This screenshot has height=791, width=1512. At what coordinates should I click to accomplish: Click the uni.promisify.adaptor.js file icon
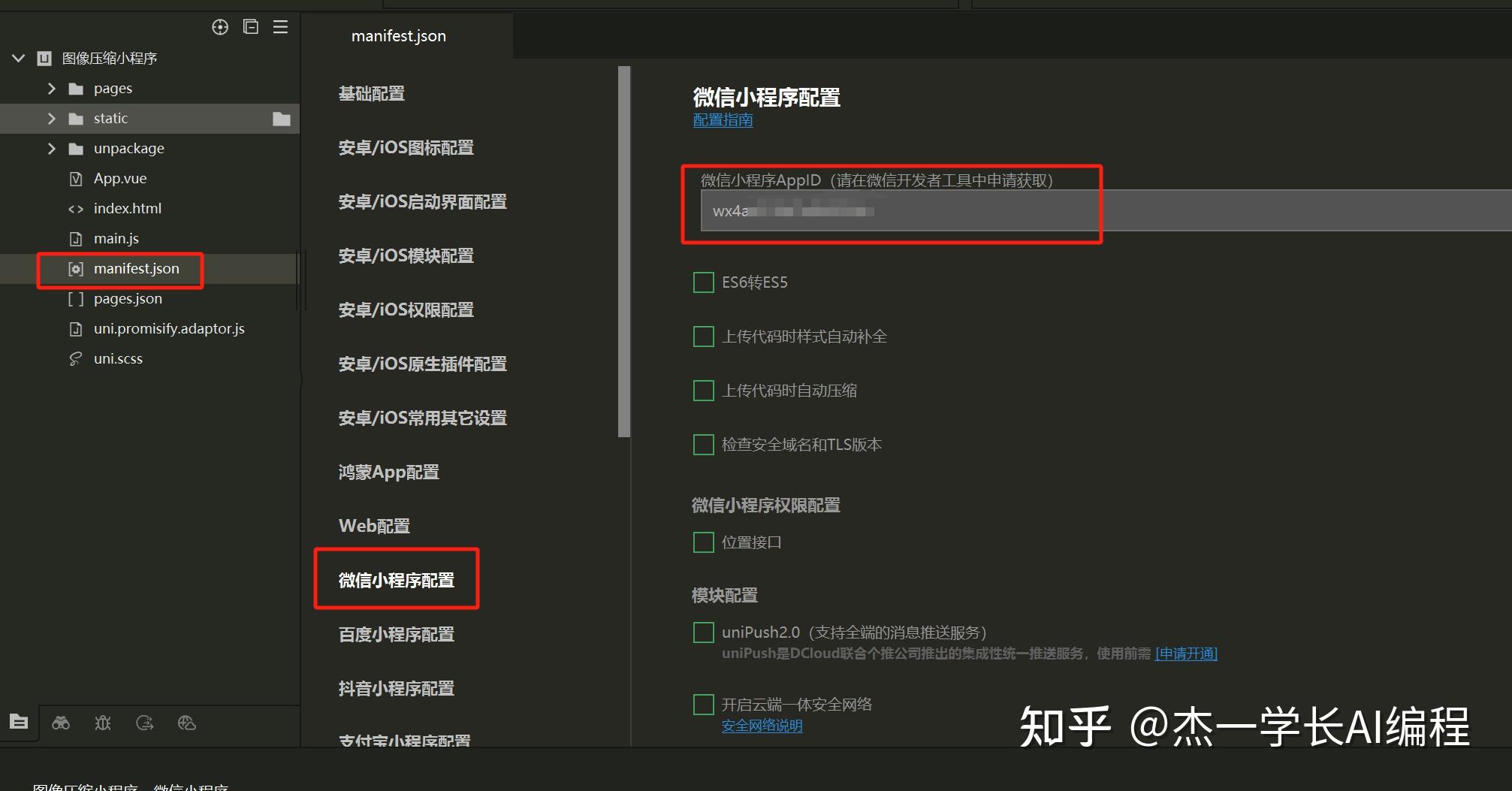point(76,329)
